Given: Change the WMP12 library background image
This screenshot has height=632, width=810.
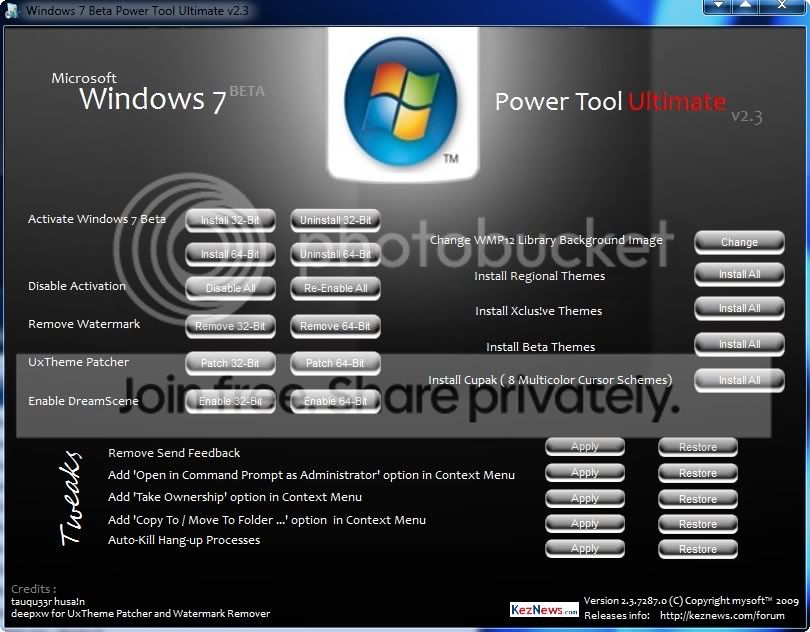Looking at the screenshot, I should (739, 242).
